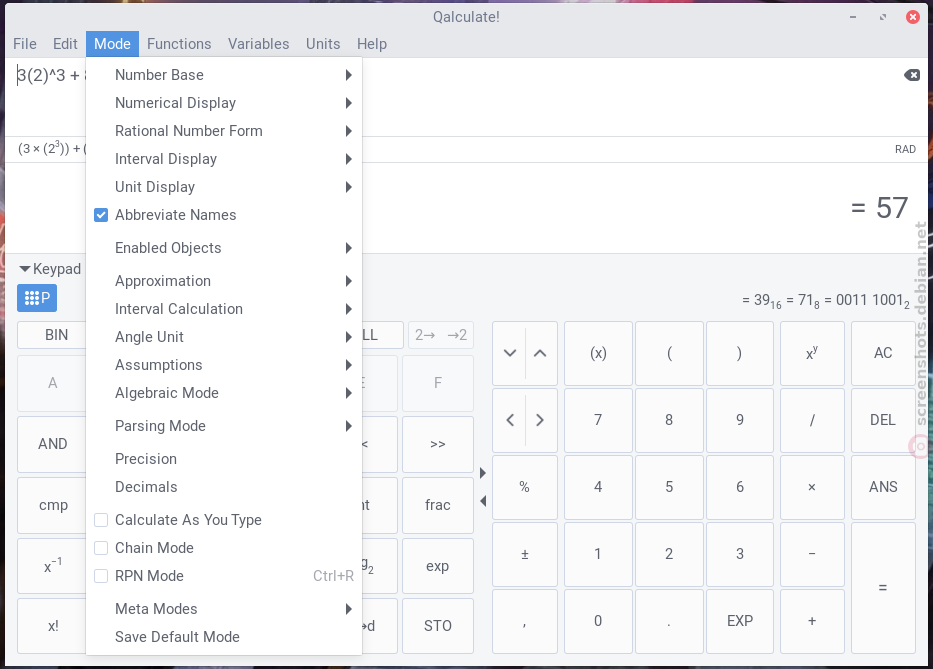Open the File menu

(25, 44)
